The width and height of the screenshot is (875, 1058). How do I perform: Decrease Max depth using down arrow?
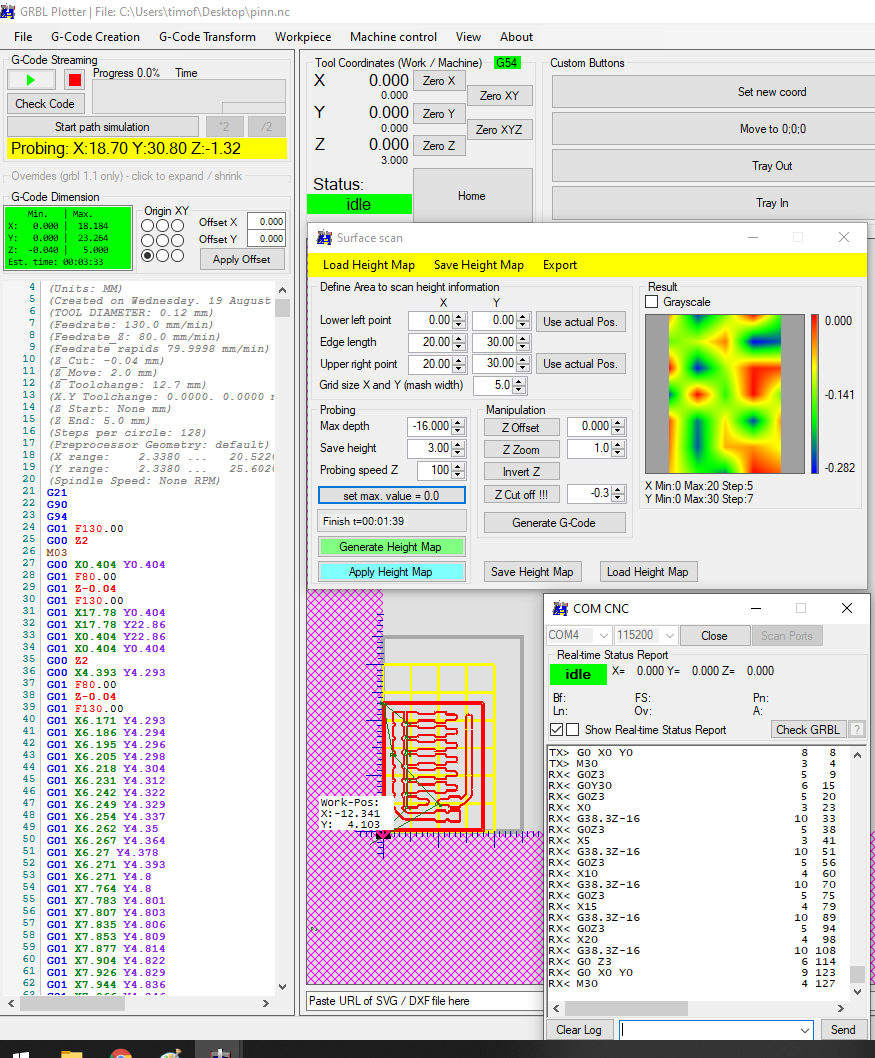pos(458,430)
